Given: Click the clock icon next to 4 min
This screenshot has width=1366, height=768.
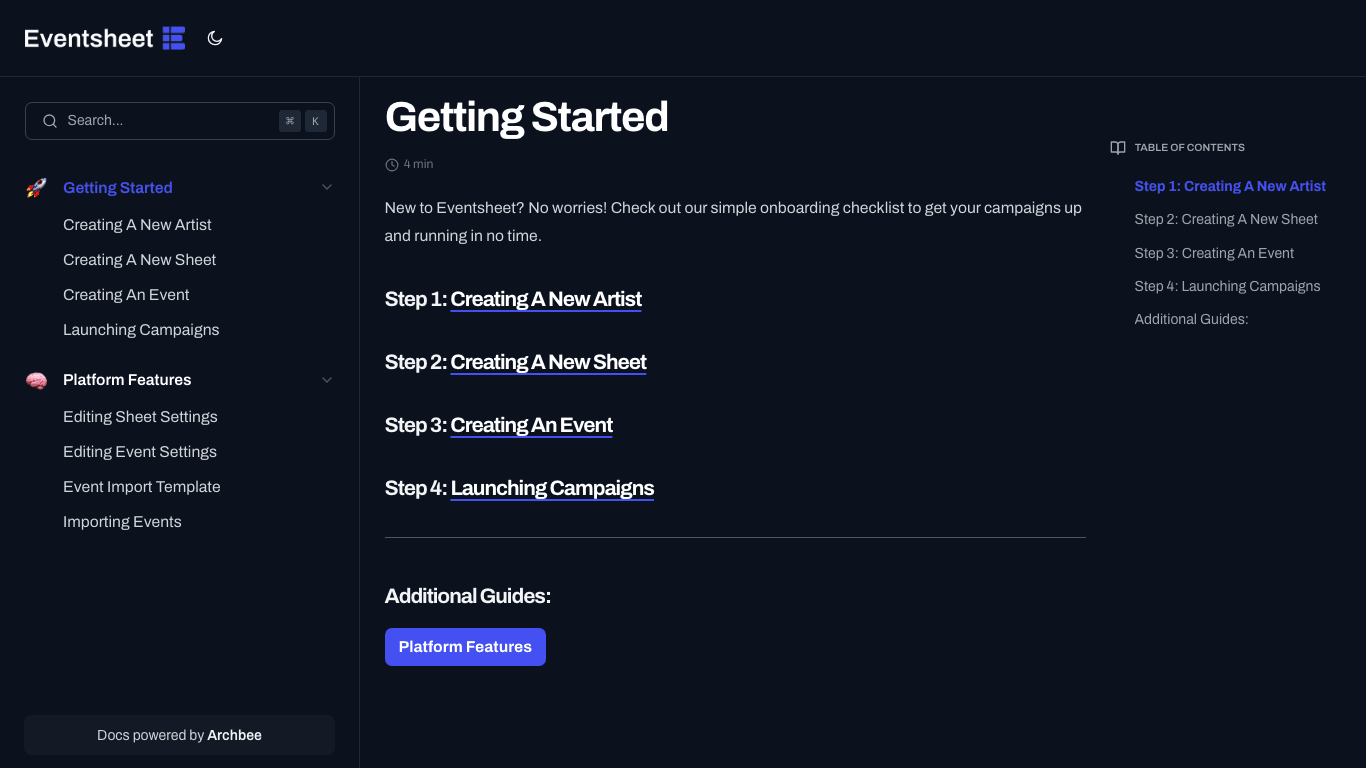Looking at the screenshot, I should [390, 163].
